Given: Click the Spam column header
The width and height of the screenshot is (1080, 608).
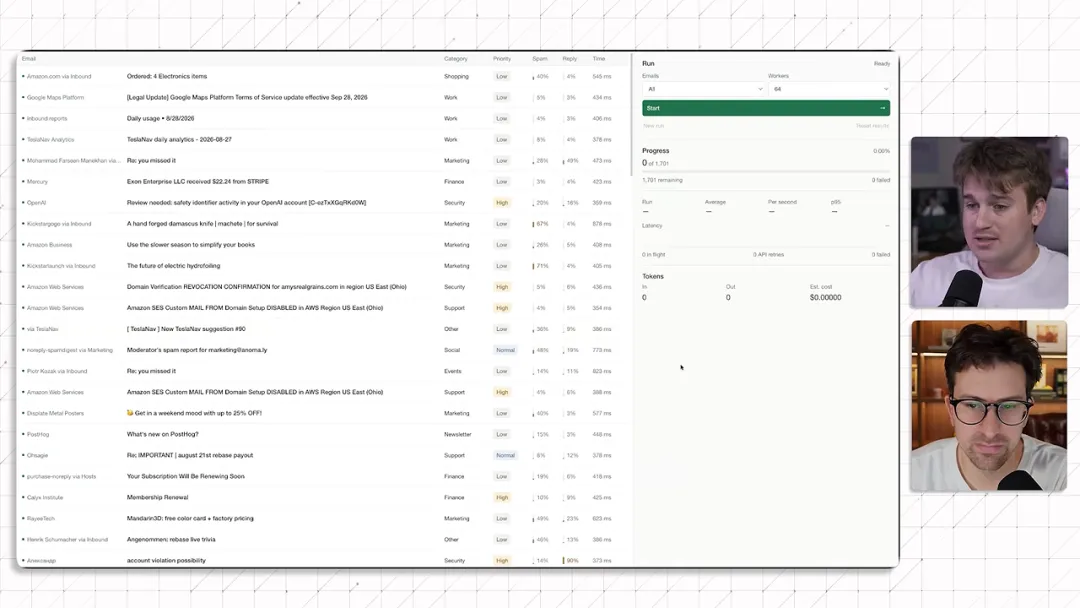Looking at the screenshot, I should pyautogui.click(x=540, y=59).
